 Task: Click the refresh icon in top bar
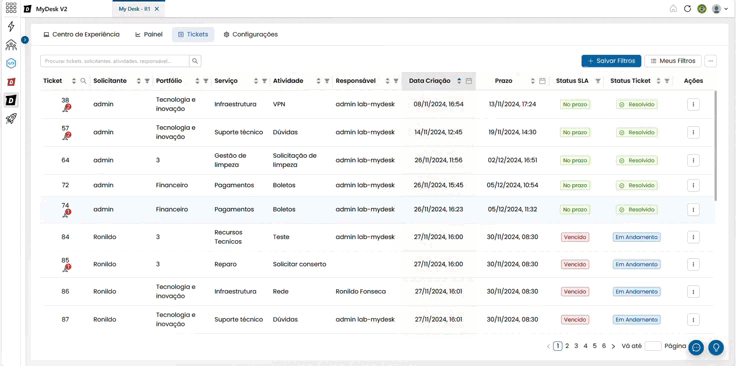click(x=687, y=8)
